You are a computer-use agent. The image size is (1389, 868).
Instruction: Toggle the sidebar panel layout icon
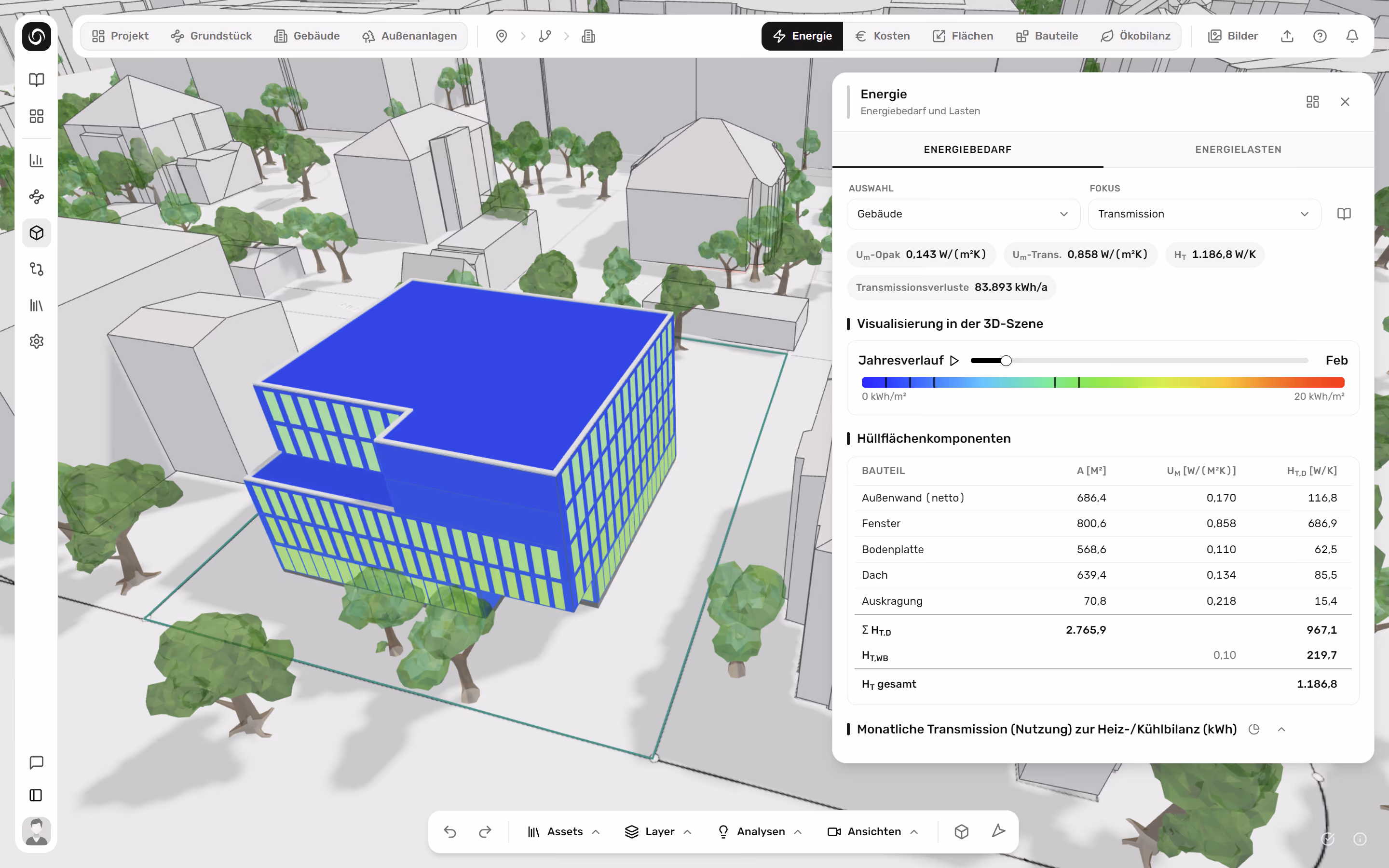36,795
